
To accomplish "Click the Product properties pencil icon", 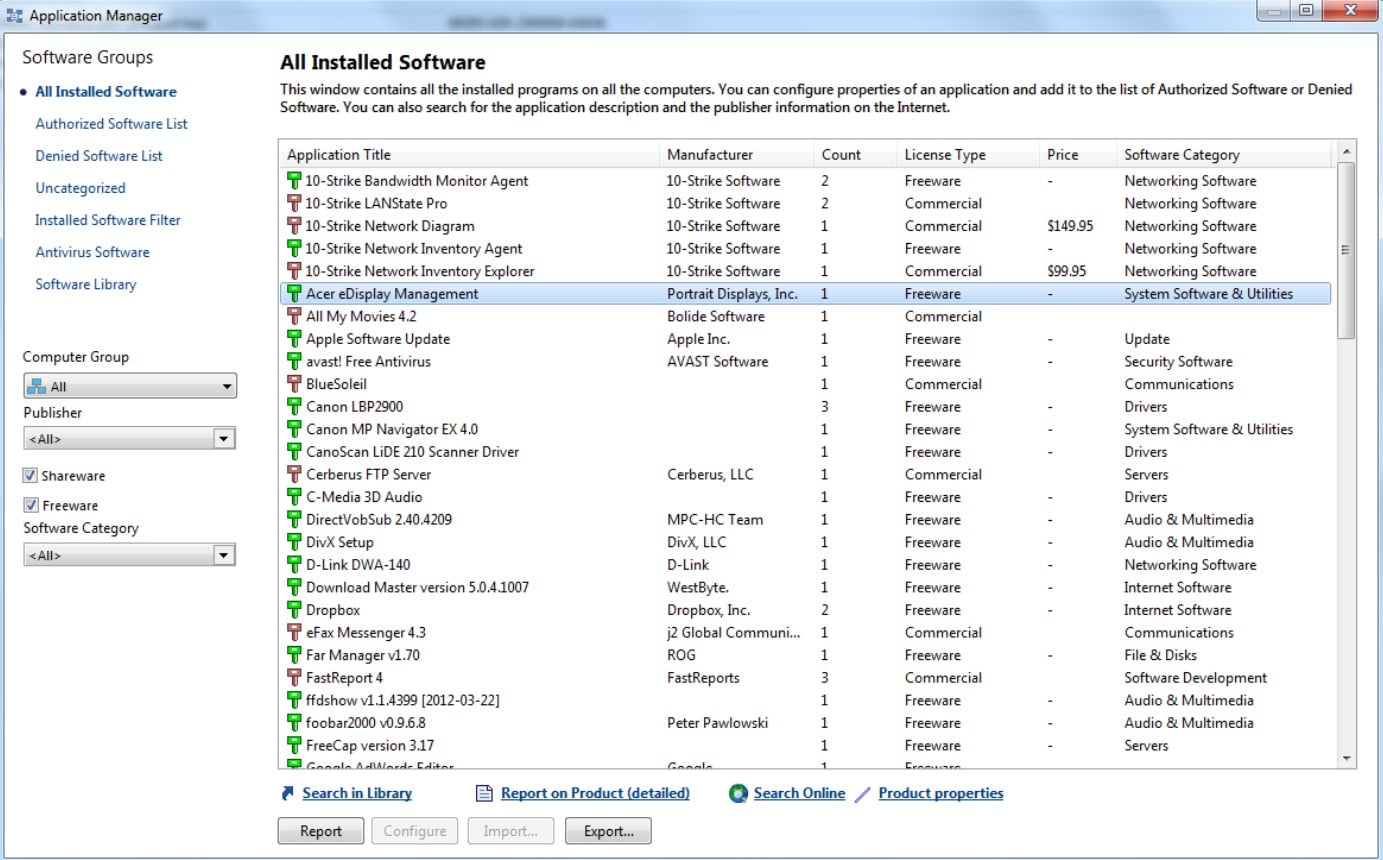I will point(862,793).
